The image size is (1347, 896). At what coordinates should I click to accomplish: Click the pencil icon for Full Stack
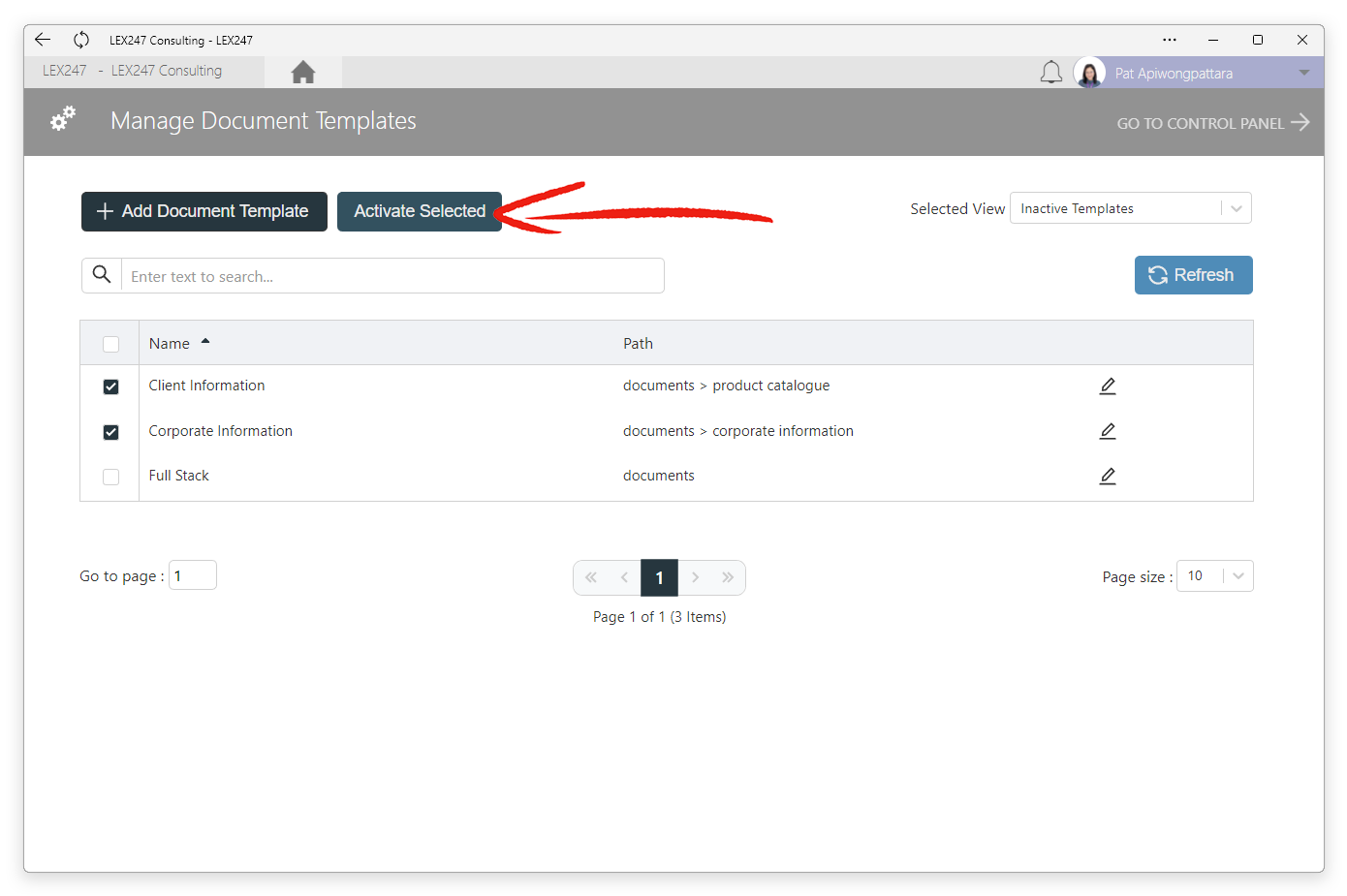[x=1108, y=476]
